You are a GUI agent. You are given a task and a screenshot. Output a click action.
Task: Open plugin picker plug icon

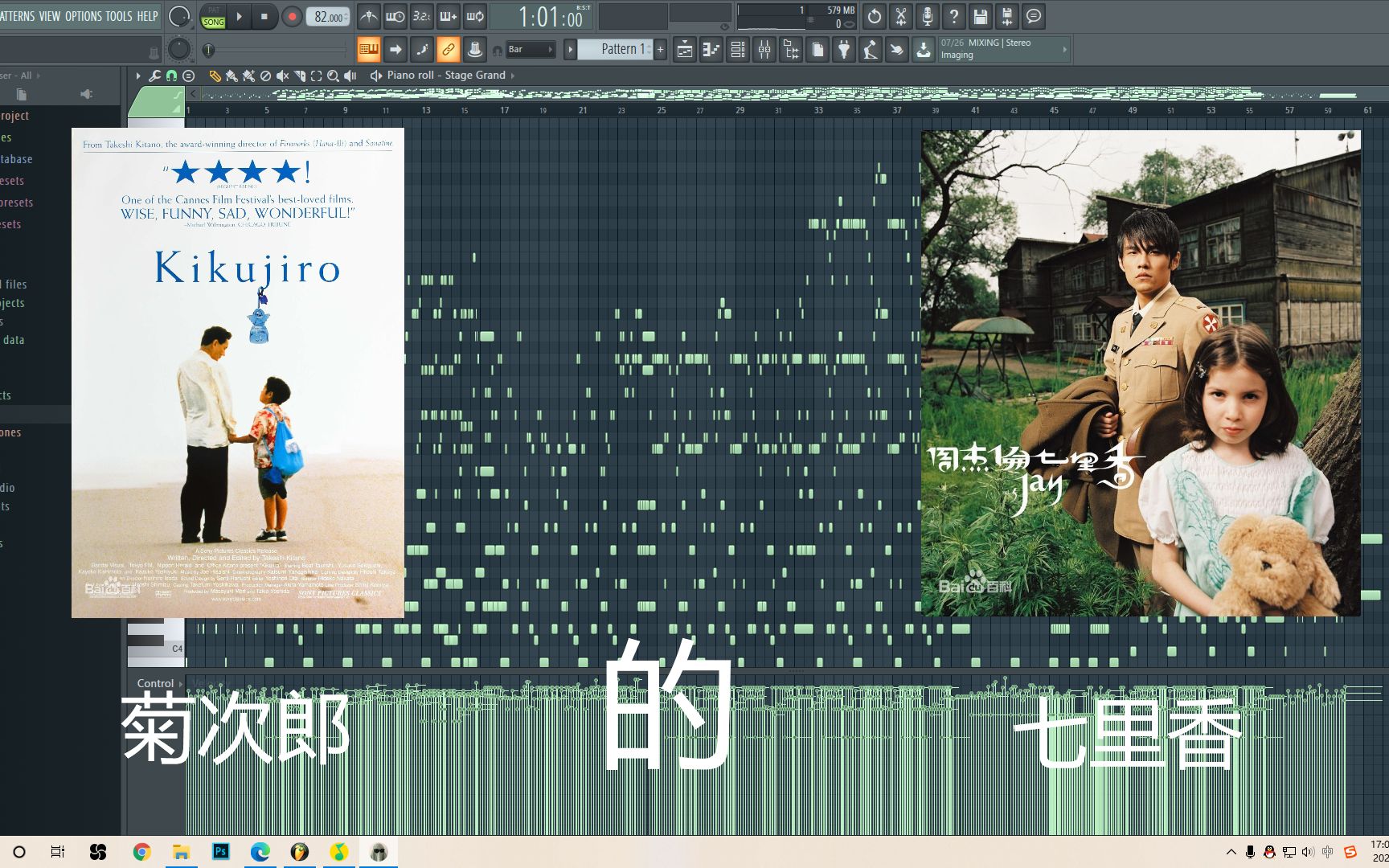844,50
